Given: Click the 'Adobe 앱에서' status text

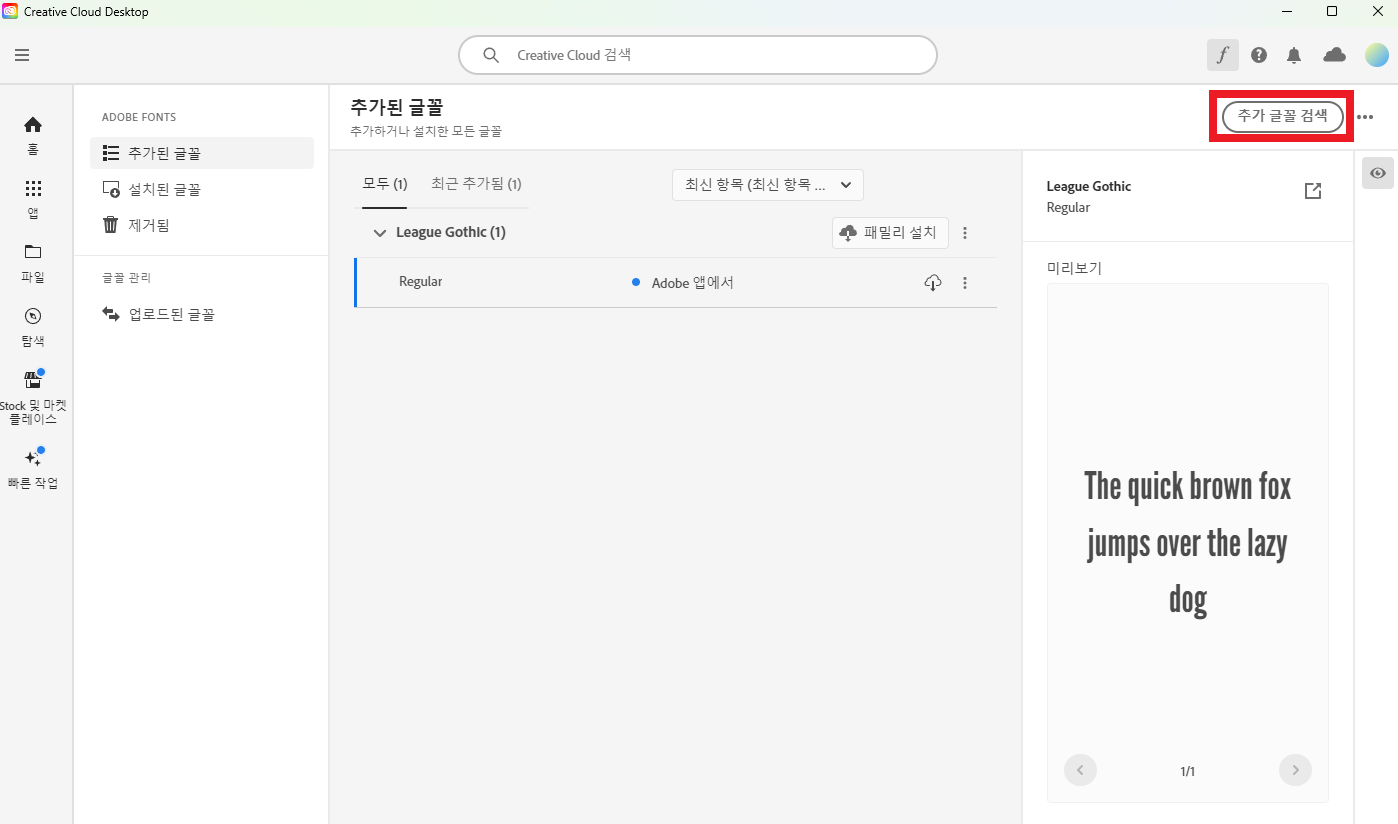Looking at the screenshot, I should (693, 283).
